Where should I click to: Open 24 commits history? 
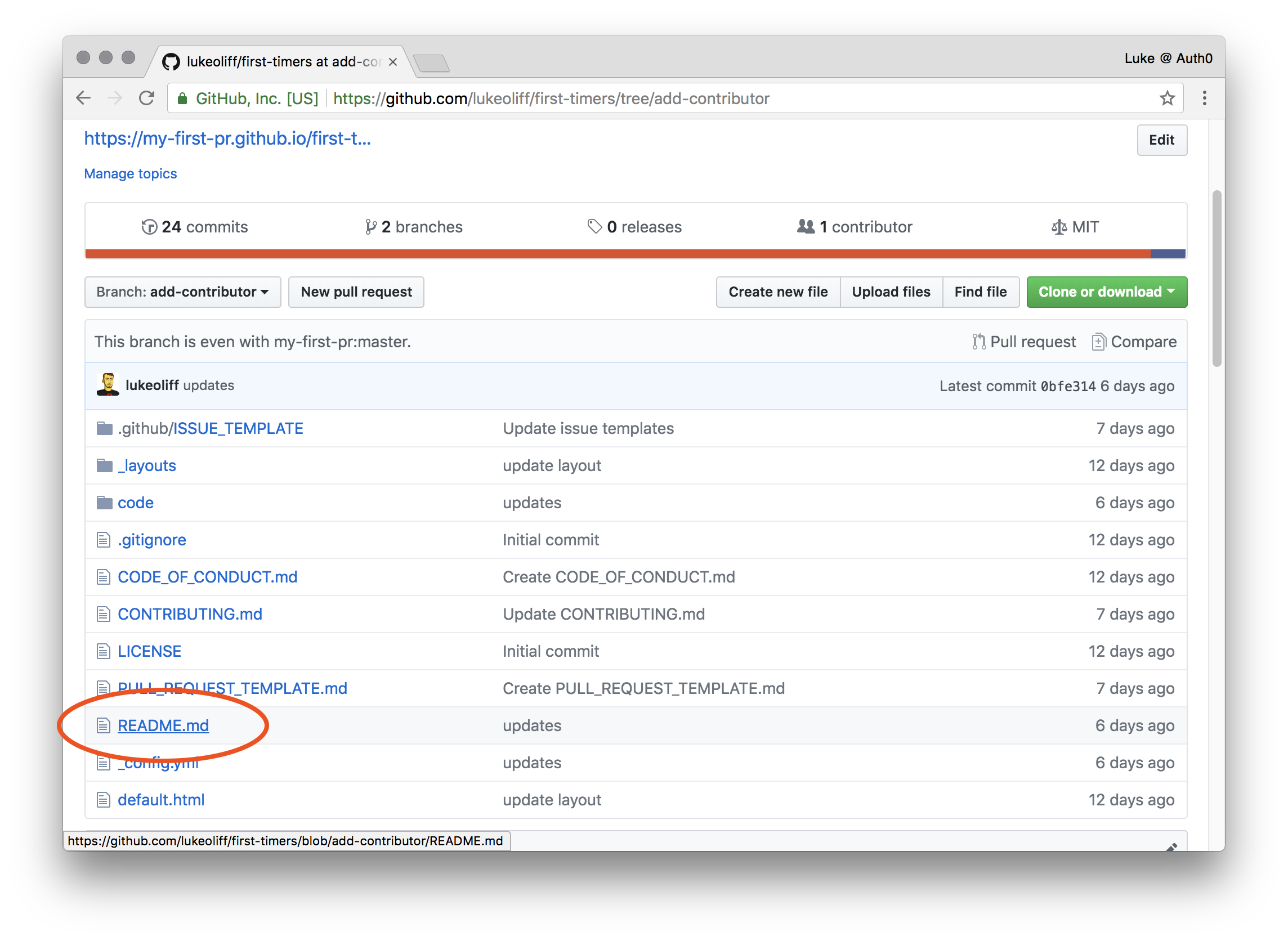(x=195, y=227)
